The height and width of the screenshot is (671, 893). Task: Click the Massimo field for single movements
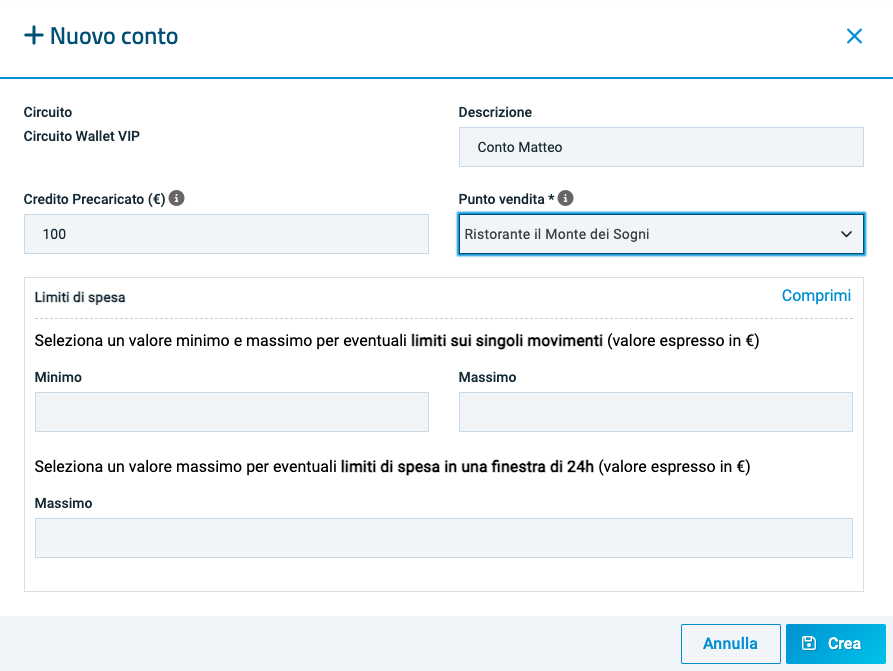click(x=655, y=412)
